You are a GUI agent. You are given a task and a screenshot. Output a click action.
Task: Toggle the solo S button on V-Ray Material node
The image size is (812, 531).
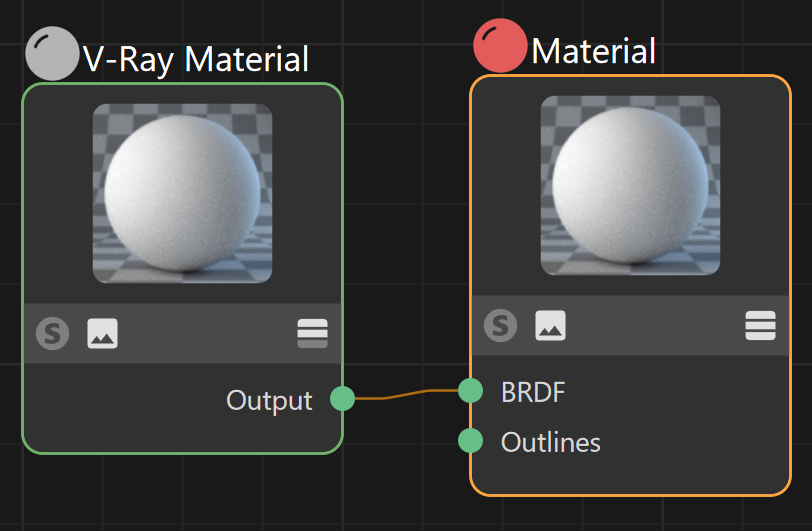pyautogui.click(x=52, y=333)
